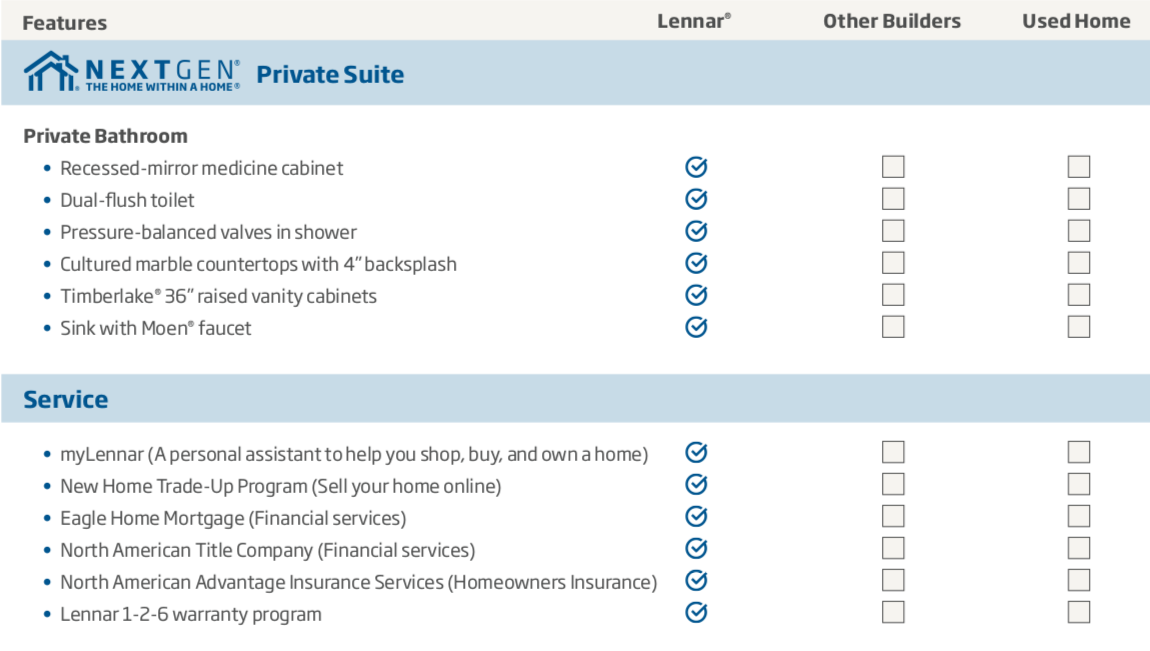Click Lennar checkmark for Eagle Home Mortgage
Image resolution: width=1150 pixels, height=651 pixels.
point(696,517)
